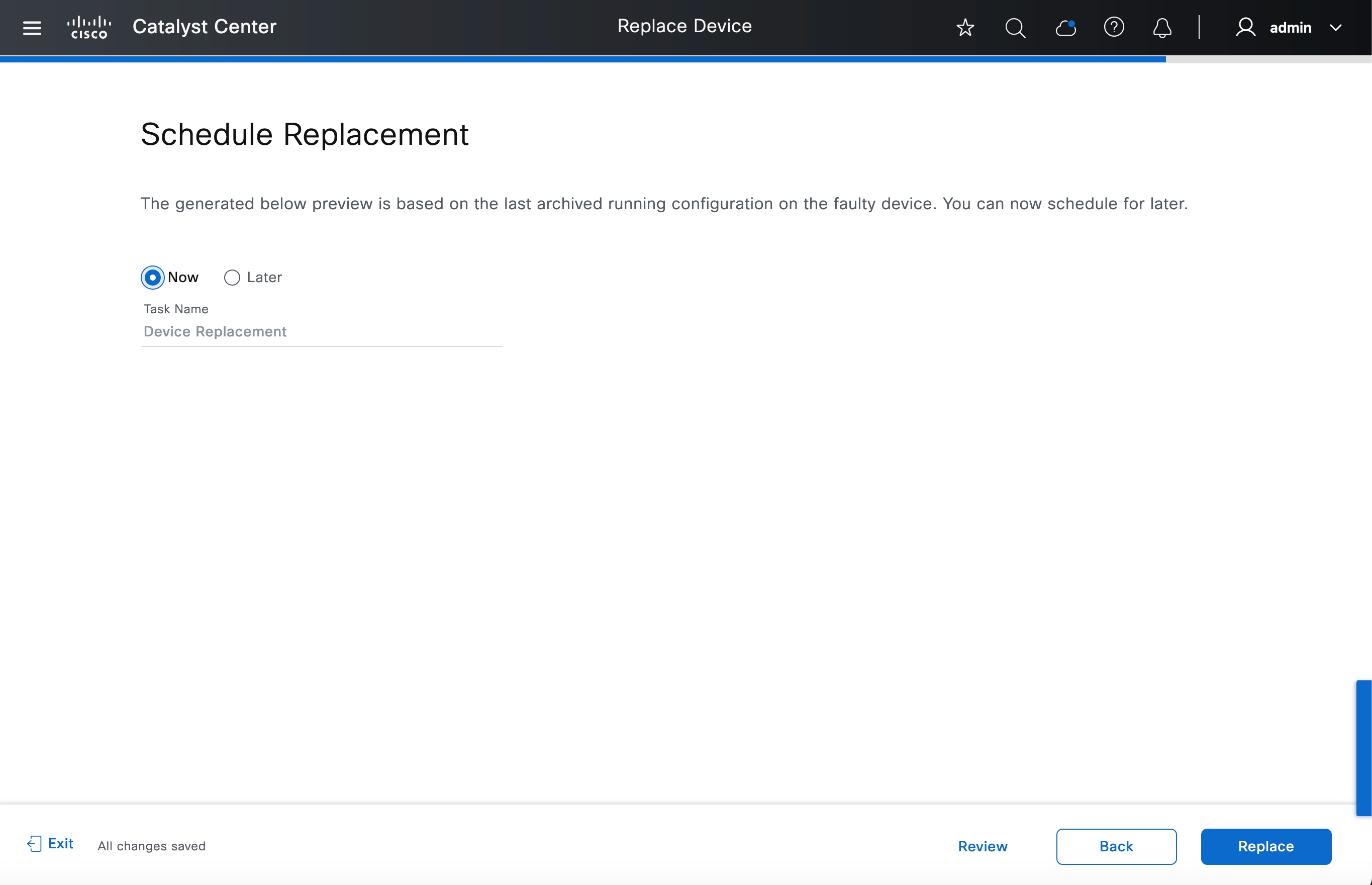Click the Review link
Screen dimensions: 1372x885
tap(982, 846)
